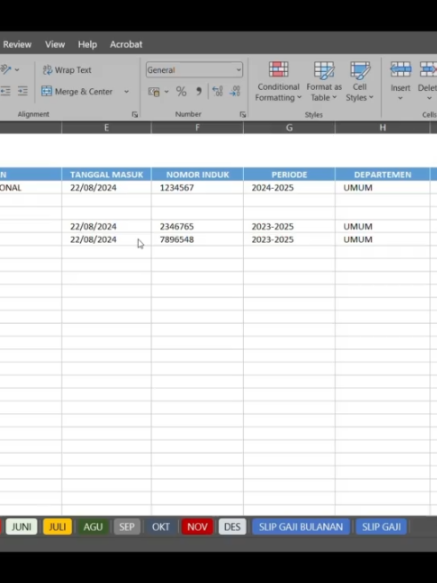Expand the Insert dropdown arrow
This screenshot has width=437, height=583.
pyautogui.click(x=401, y=99)
